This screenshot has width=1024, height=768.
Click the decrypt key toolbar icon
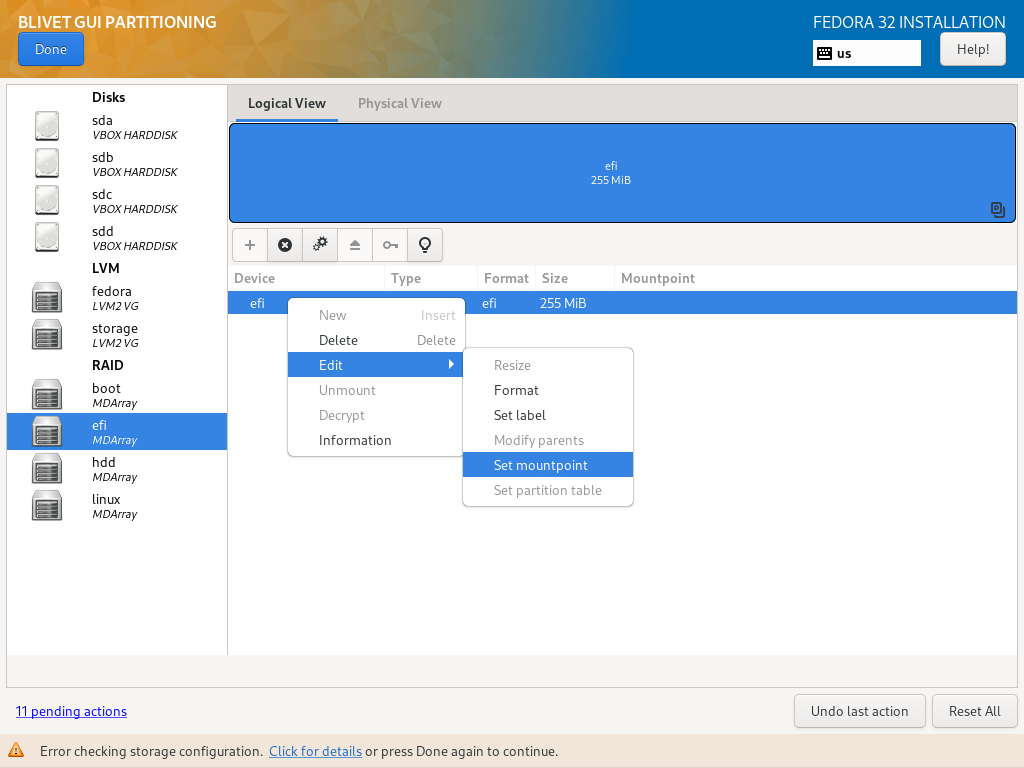[390, 245]
